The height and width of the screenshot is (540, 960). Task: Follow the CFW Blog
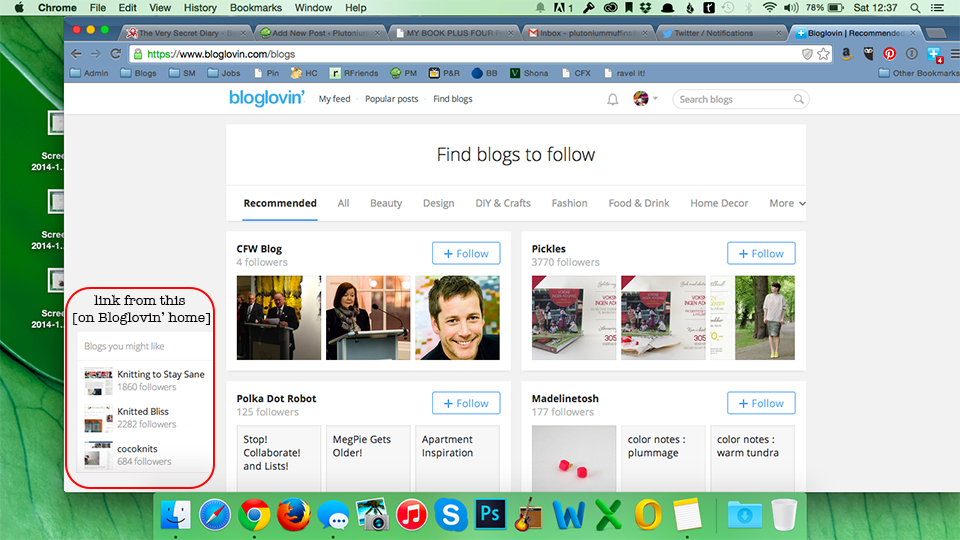click(466, 254)
